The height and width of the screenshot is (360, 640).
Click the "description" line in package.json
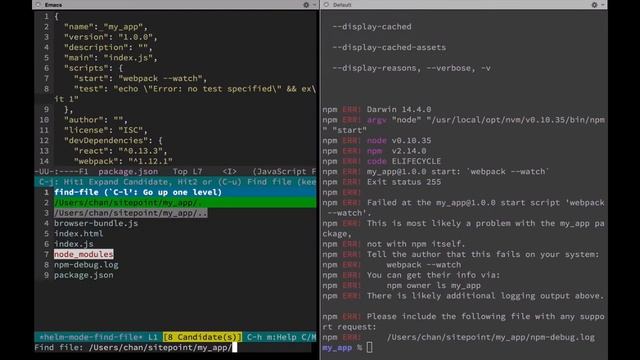[x=108, y=47]
